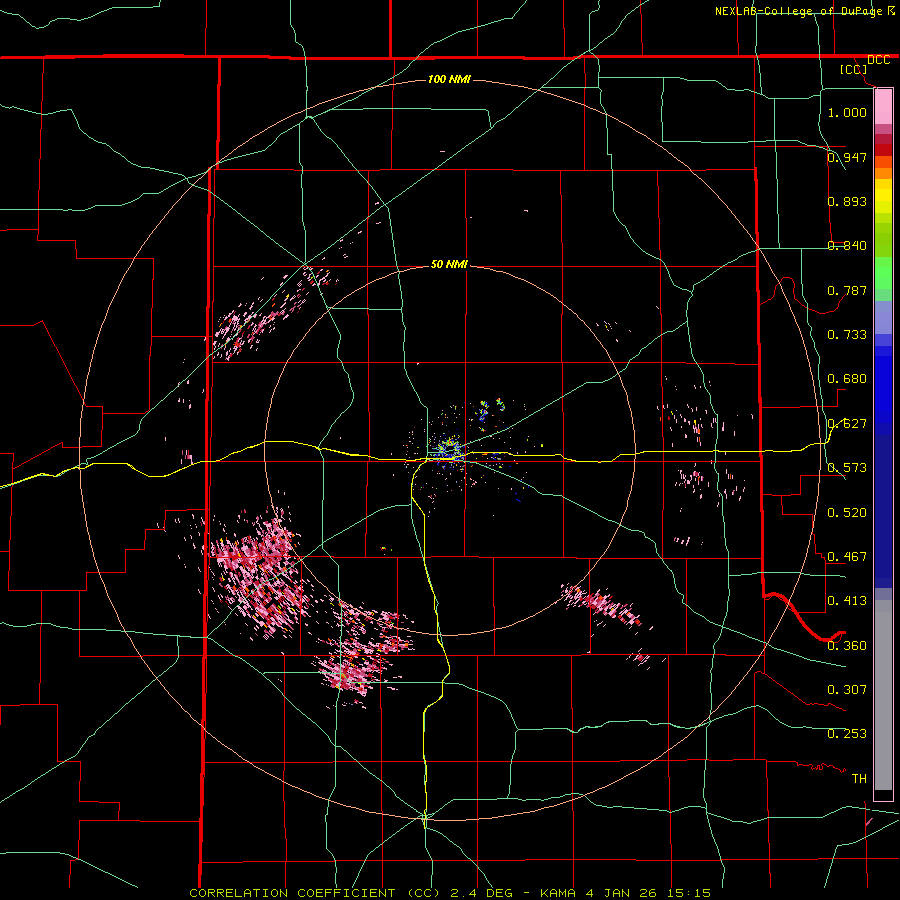Click the KAMA radar site identifier
Image resolution: width=900 pixels, height=900 pixels.
click(x=558, y=893)
